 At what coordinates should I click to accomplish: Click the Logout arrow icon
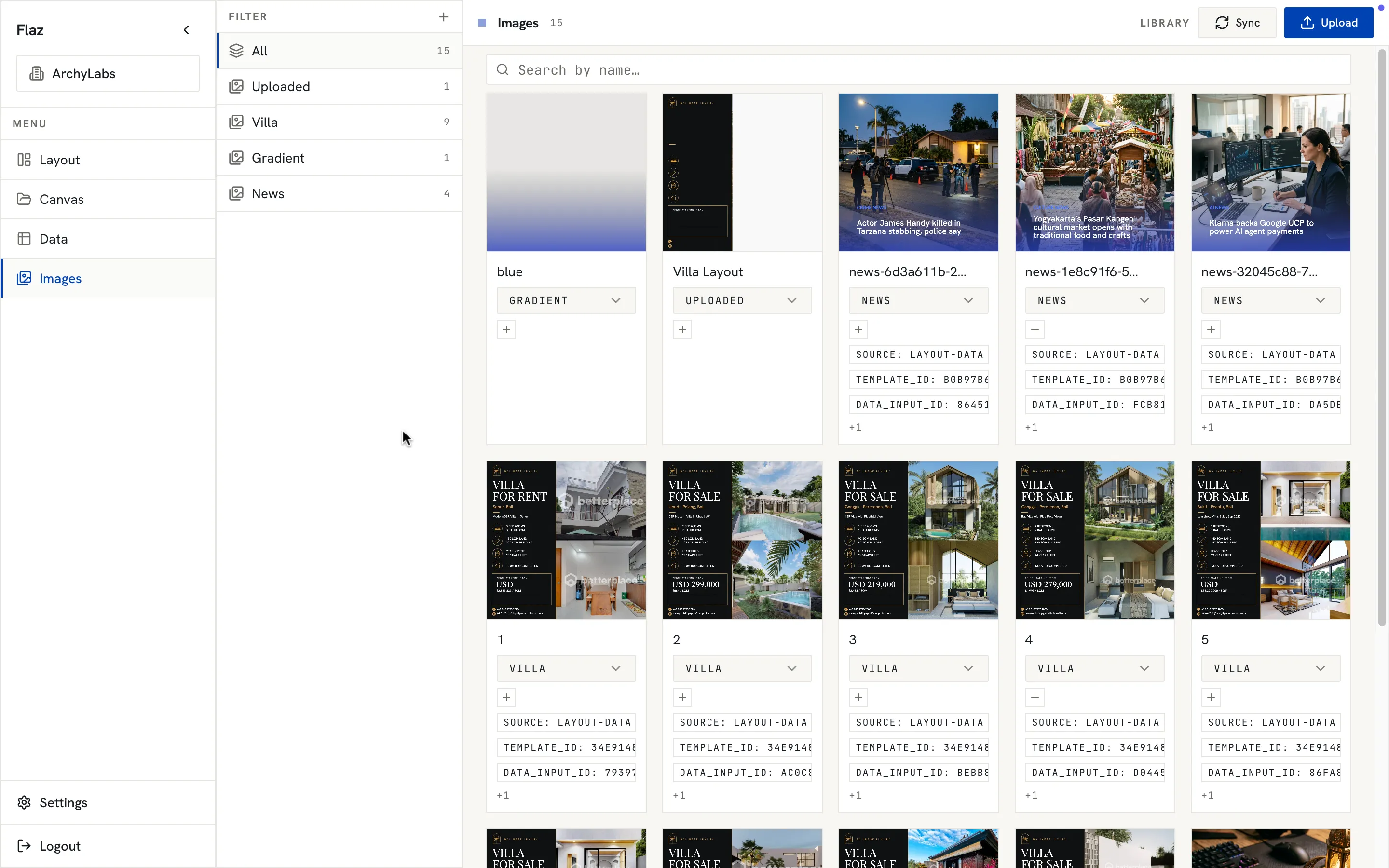click(24, 846)
